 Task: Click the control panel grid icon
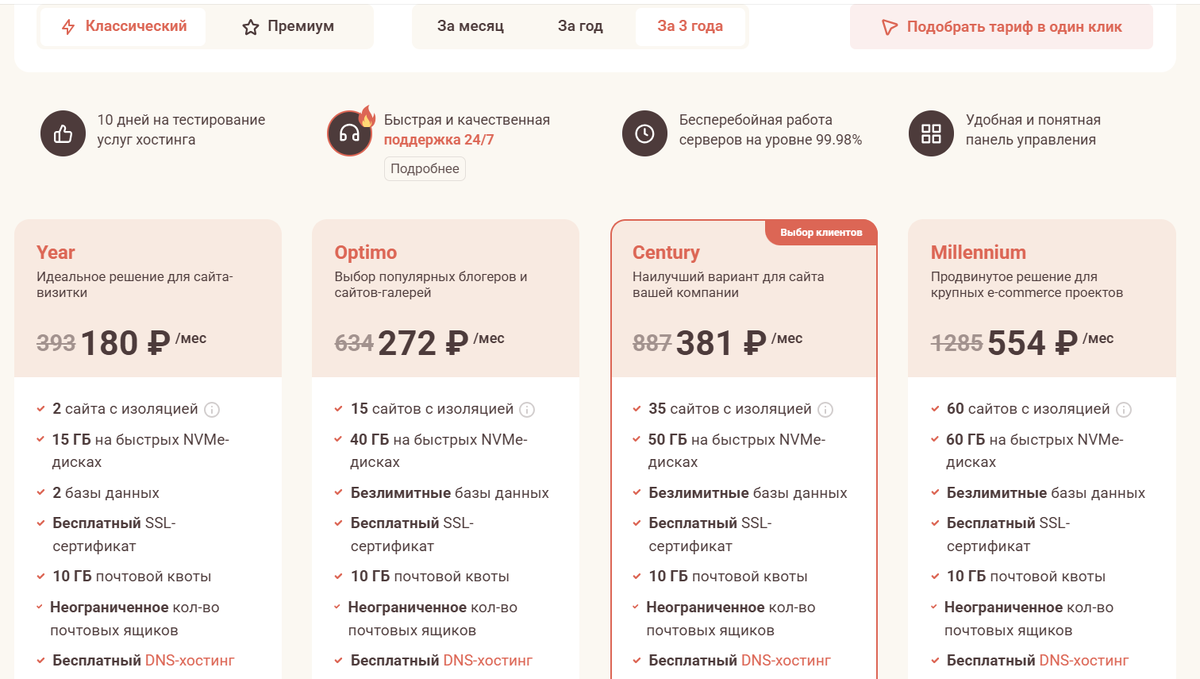coord(931,133)
